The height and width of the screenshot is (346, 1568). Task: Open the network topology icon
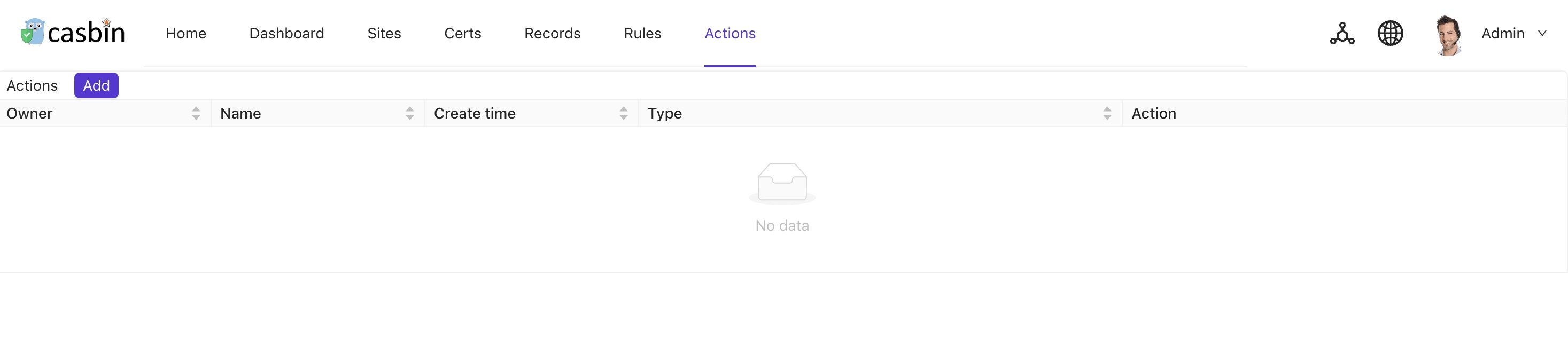pyautogui.click(x=1341, y=34)
